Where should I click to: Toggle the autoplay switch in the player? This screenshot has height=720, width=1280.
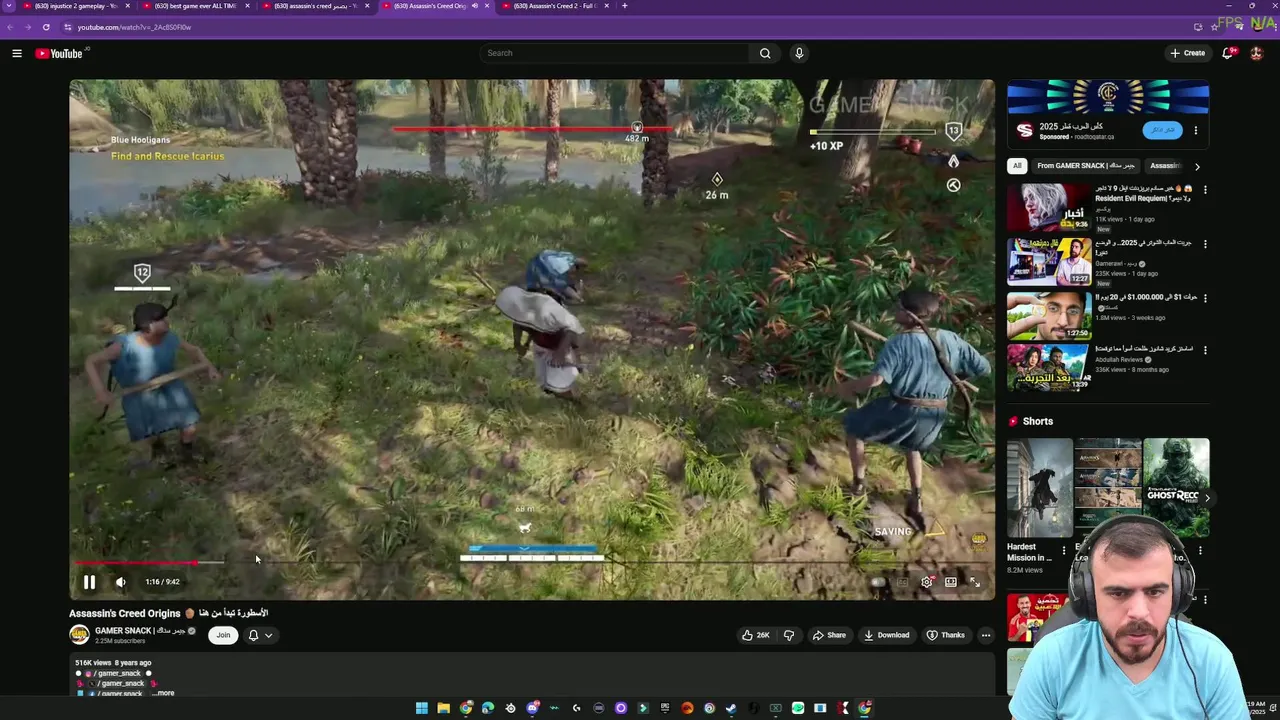pyautogui.click(x=877, y=582)
